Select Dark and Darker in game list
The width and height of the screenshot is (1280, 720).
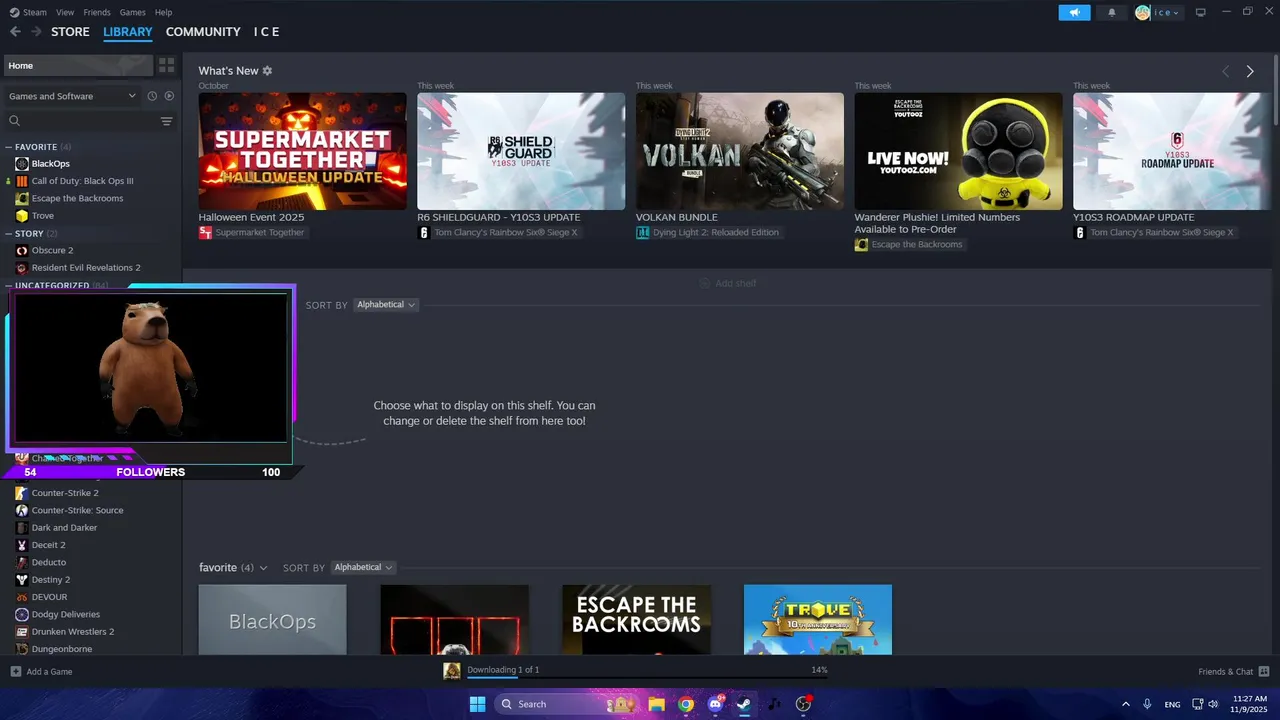65,528
